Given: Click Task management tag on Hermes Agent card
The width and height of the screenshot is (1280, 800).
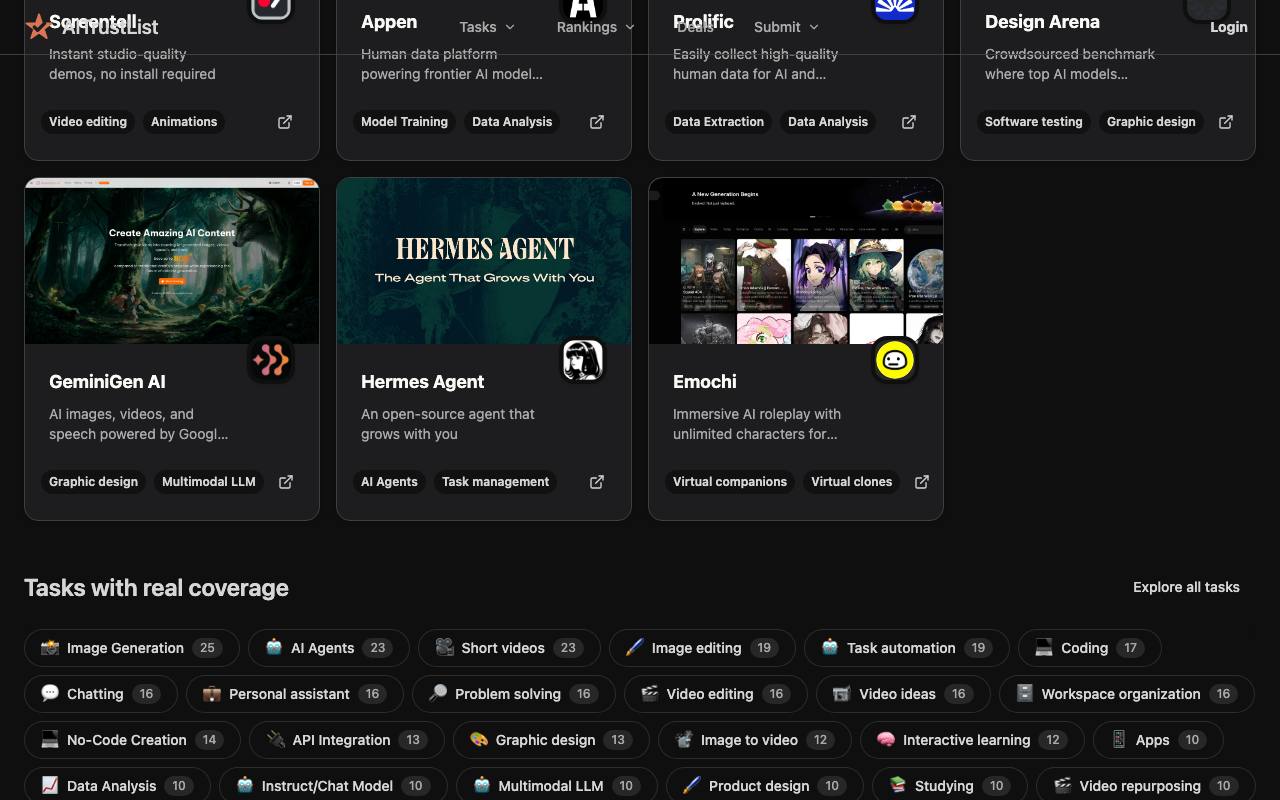Looking at the screenshot, I should tap(496, 482).
